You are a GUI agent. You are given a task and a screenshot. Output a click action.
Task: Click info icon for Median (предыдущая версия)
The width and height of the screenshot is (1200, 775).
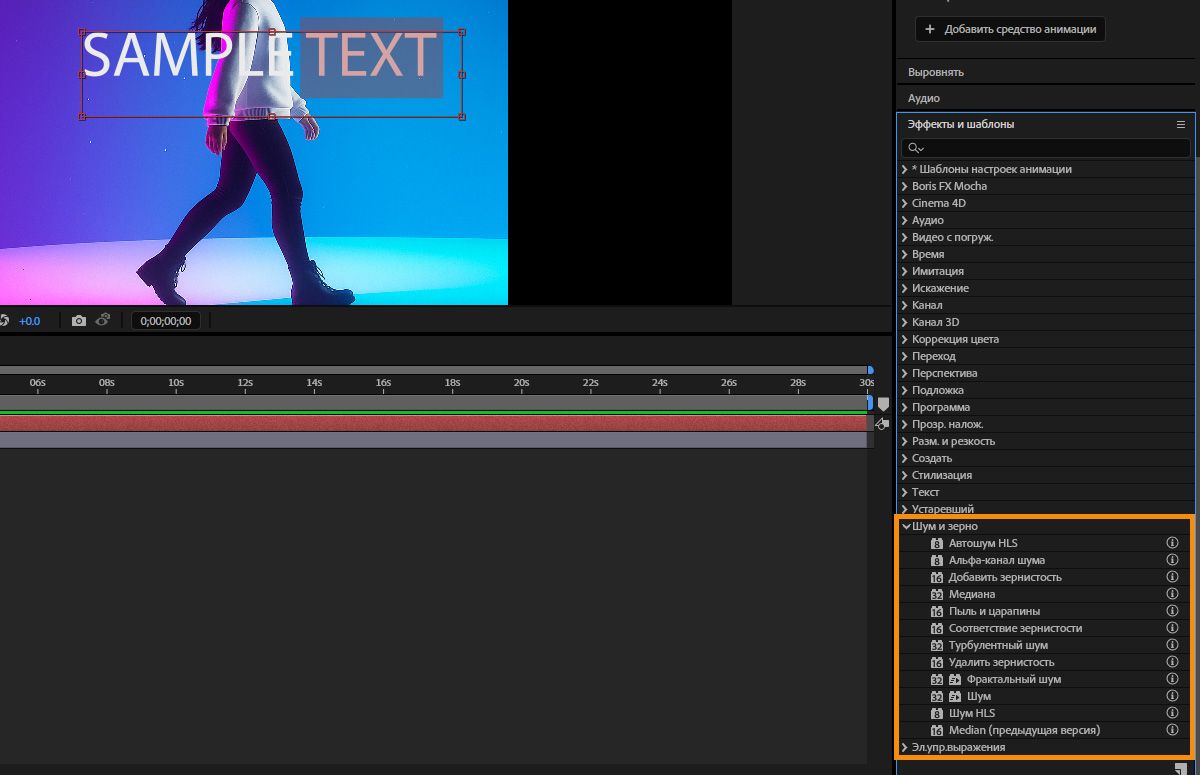tap(1172, 730)
